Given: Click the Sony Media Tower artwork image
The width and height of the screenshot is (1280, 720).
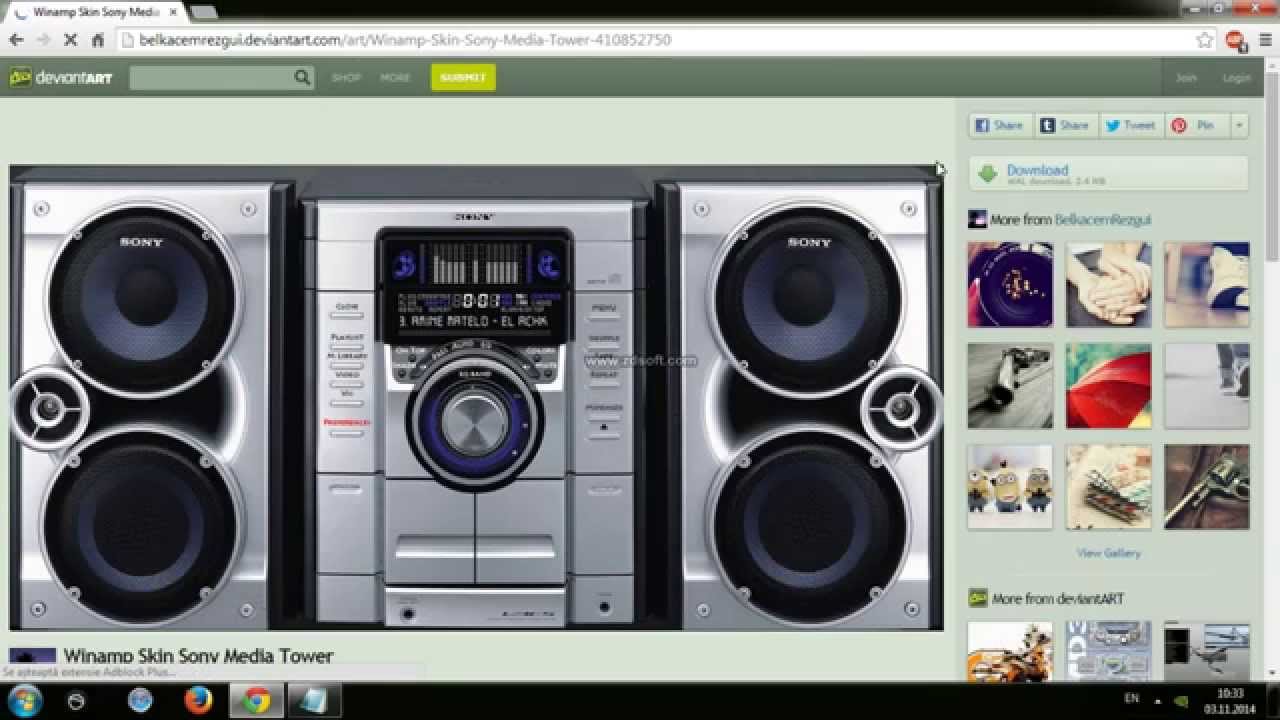Looking at the screenshot, I should [x=476, y=398].
